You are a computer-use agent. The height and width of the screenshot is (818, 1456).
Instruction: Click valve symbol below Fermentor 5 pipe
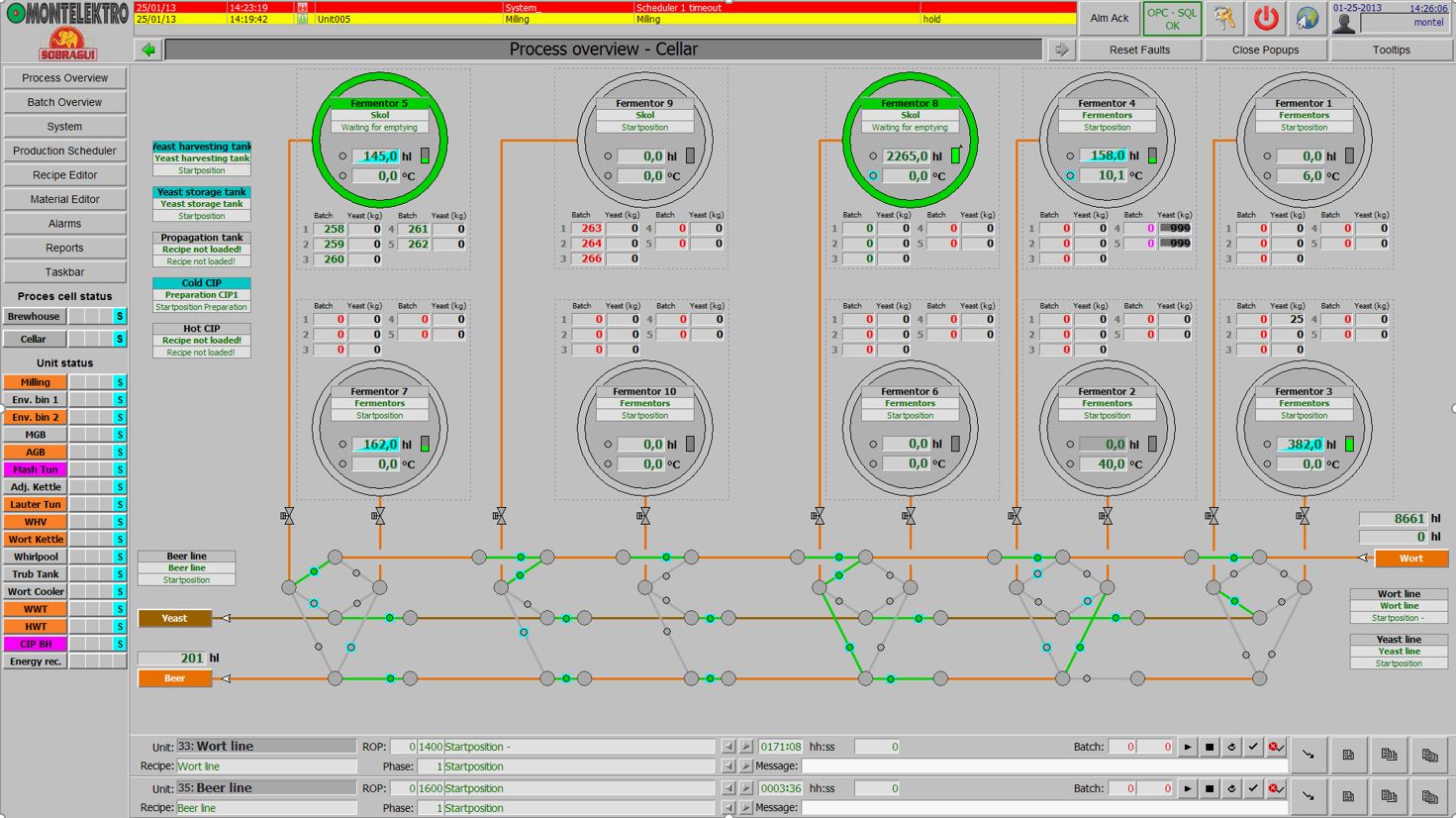[288, 516]
